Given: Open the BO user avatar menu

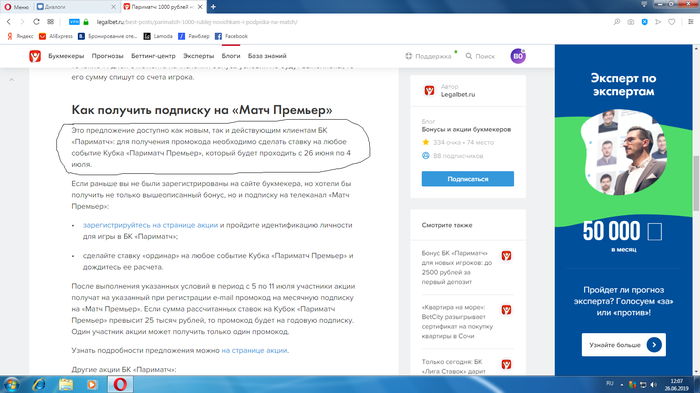Looking at the screenshot, I should (518, 56).
